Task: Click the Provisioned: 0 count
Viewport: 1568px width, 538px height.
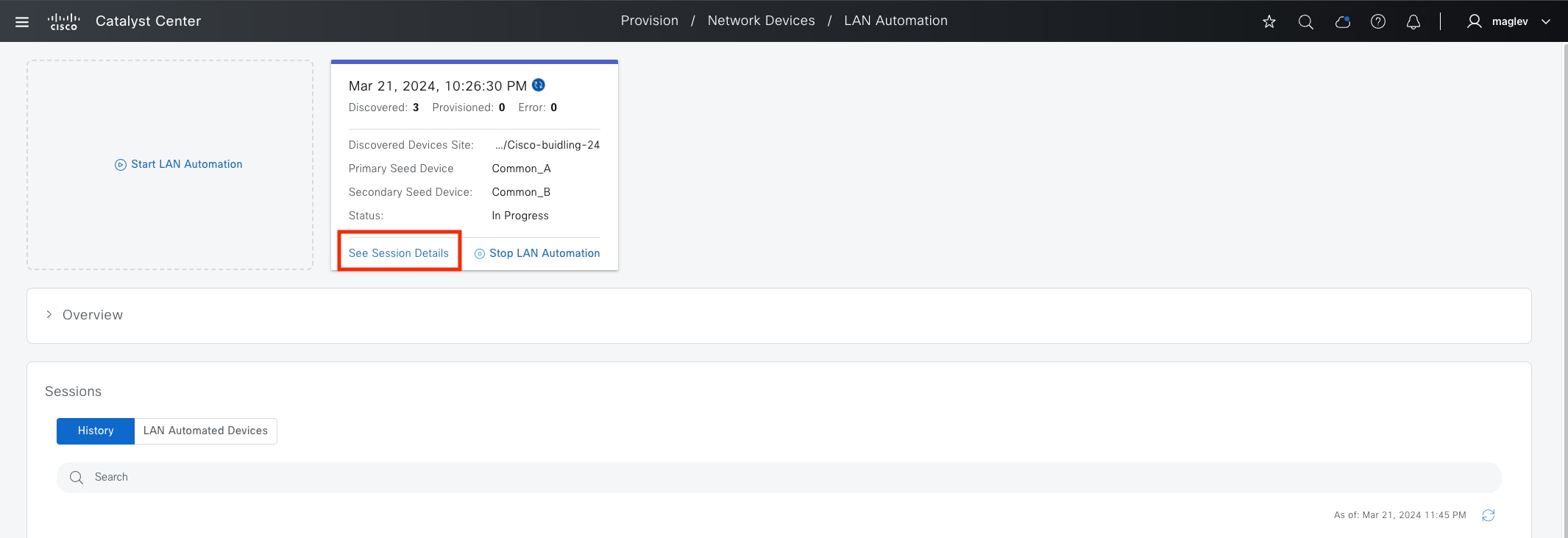Action: [x=469, y=107]
